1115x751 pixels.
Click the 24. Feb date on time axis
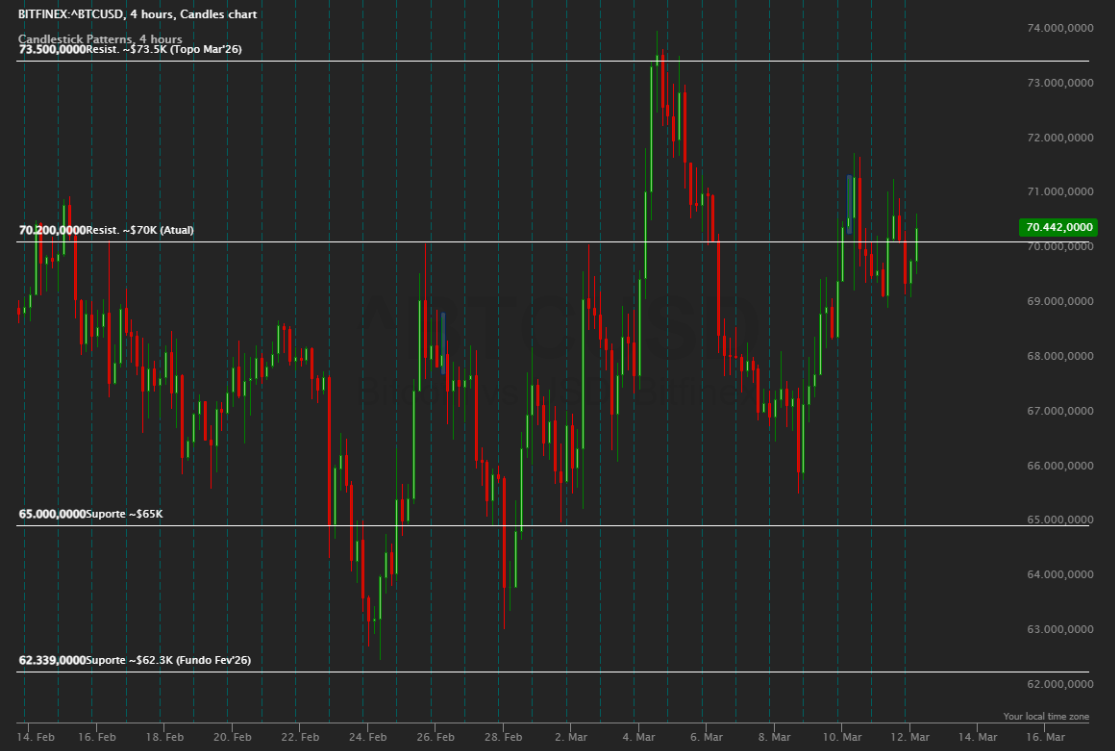tap(368, 737)
